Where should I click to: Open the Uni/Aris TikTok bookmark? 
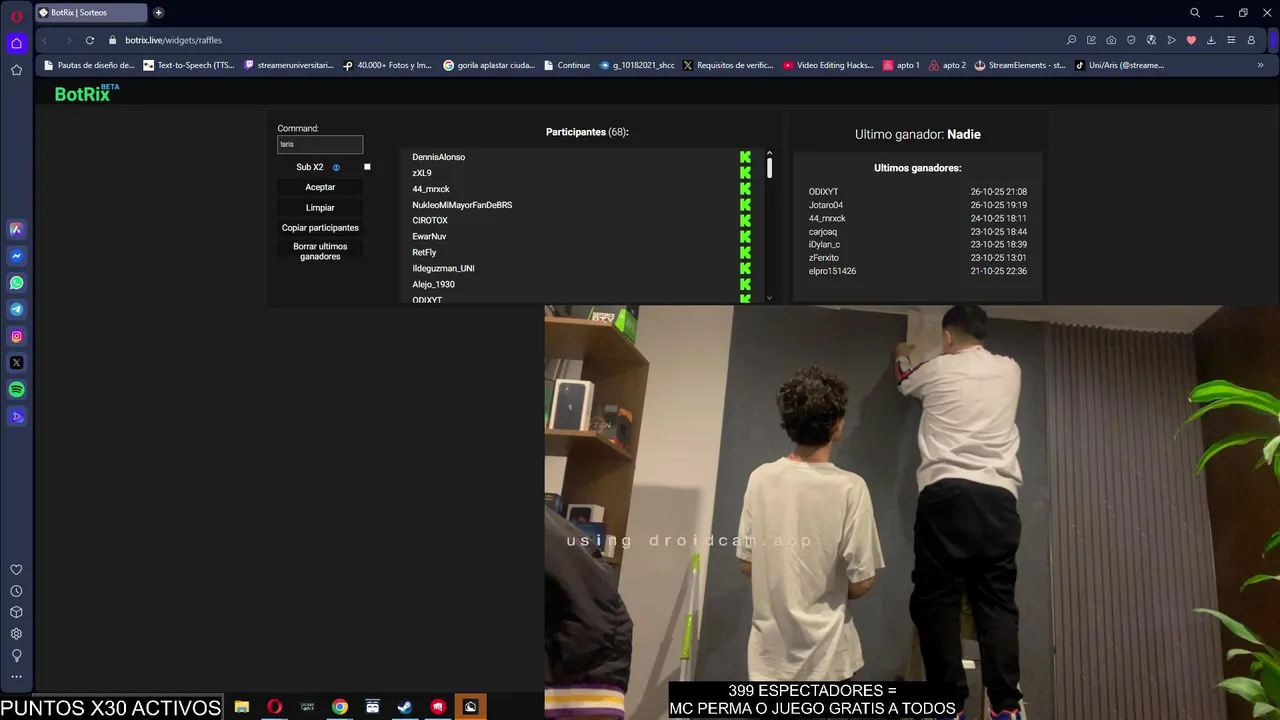point(1120,65)
